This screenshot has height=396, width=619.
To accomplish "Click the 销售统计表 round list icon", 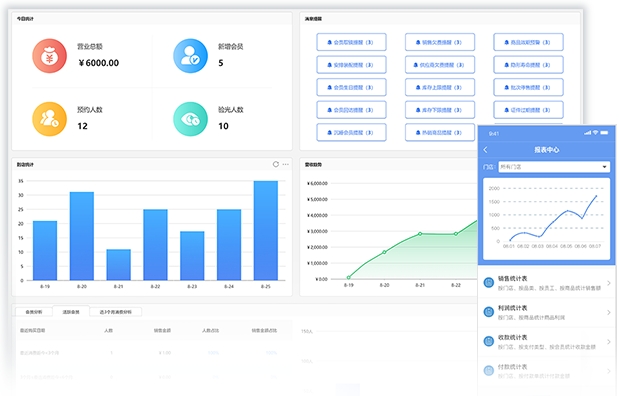I will [489, 283].
